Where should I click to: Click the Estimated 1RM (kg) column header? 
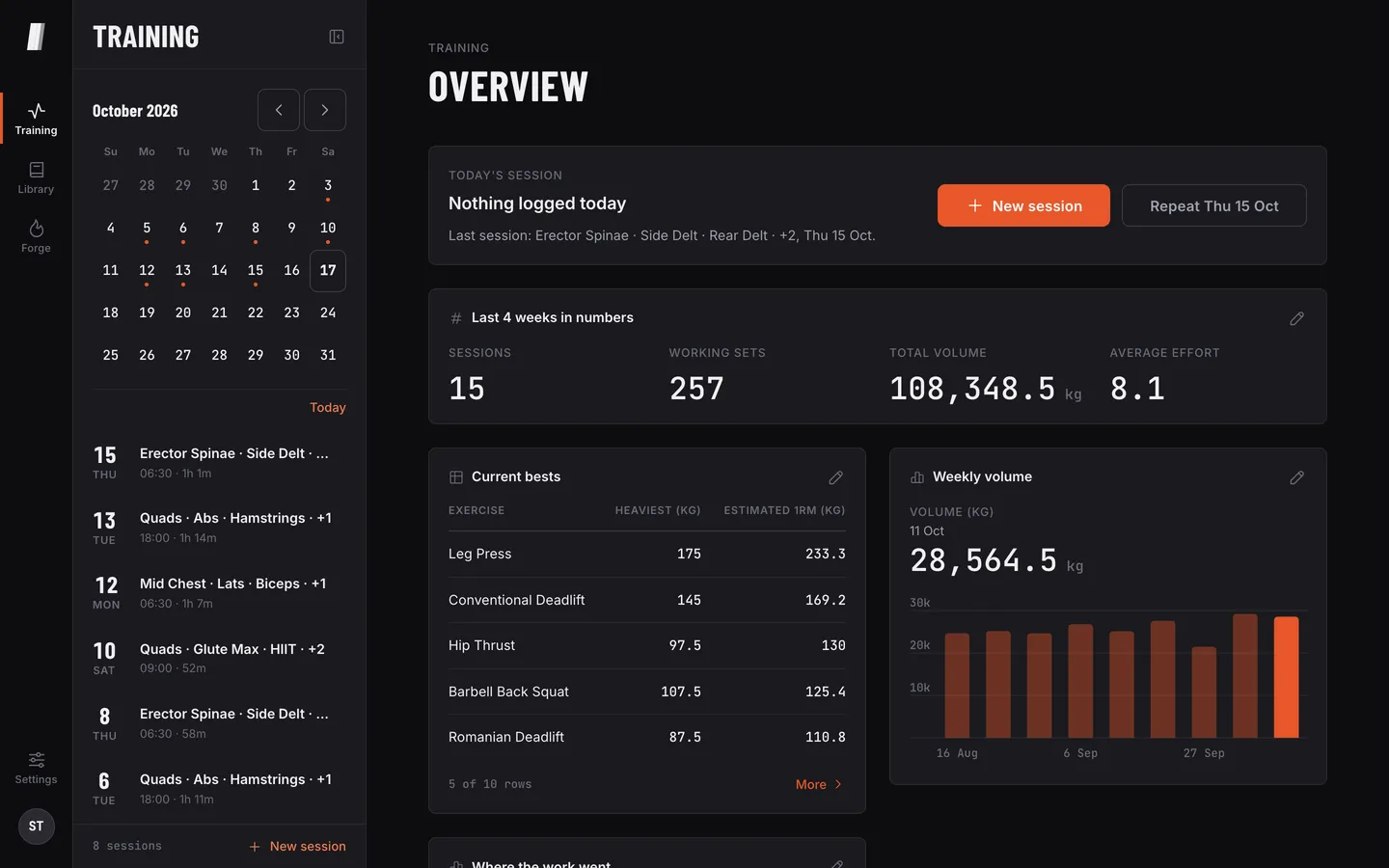(x=784, y=510)
